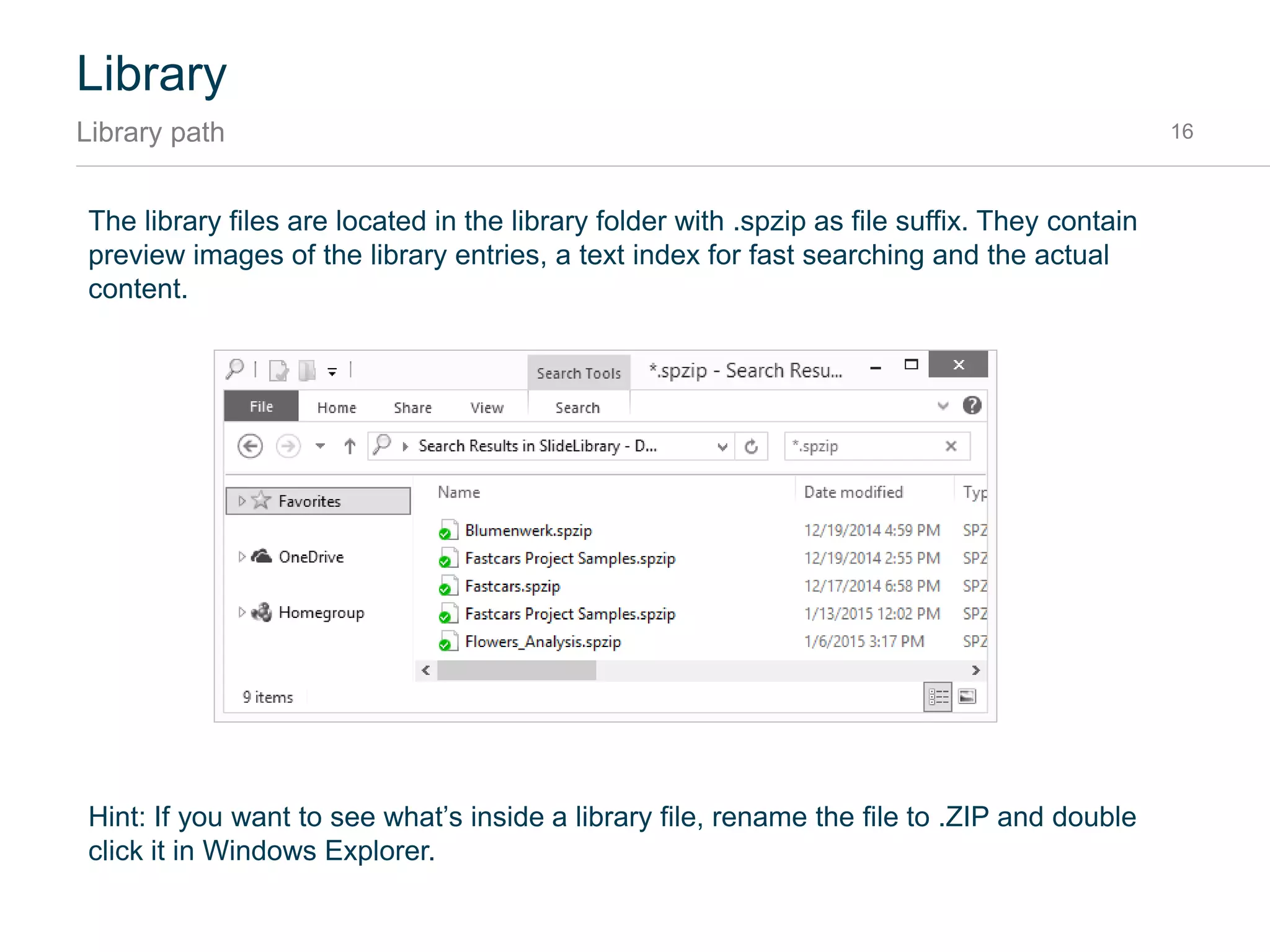
Task: Click the New folder quick access icon
Action: click(x=307, y=371)
